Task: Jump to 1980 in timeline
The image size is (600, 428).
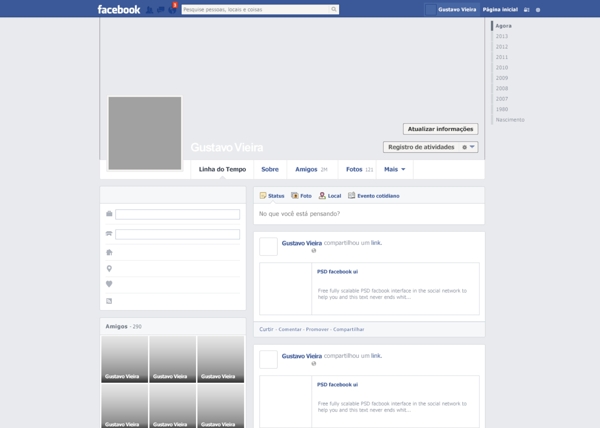Action: (502, 109)
